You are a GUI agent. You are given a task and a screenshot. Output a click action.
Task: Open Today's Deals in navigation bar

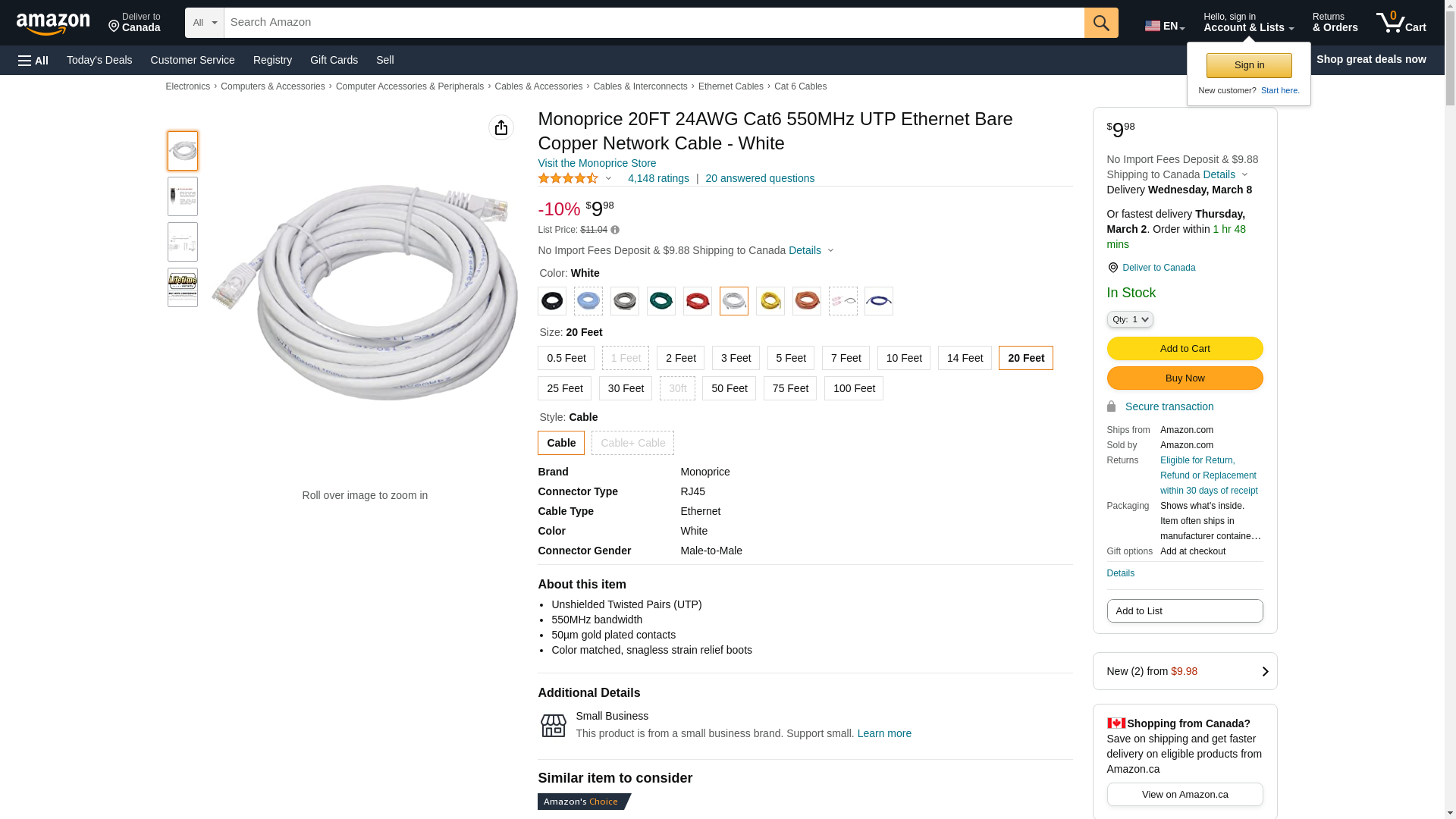pyautogui.click(x=99, y=60)
